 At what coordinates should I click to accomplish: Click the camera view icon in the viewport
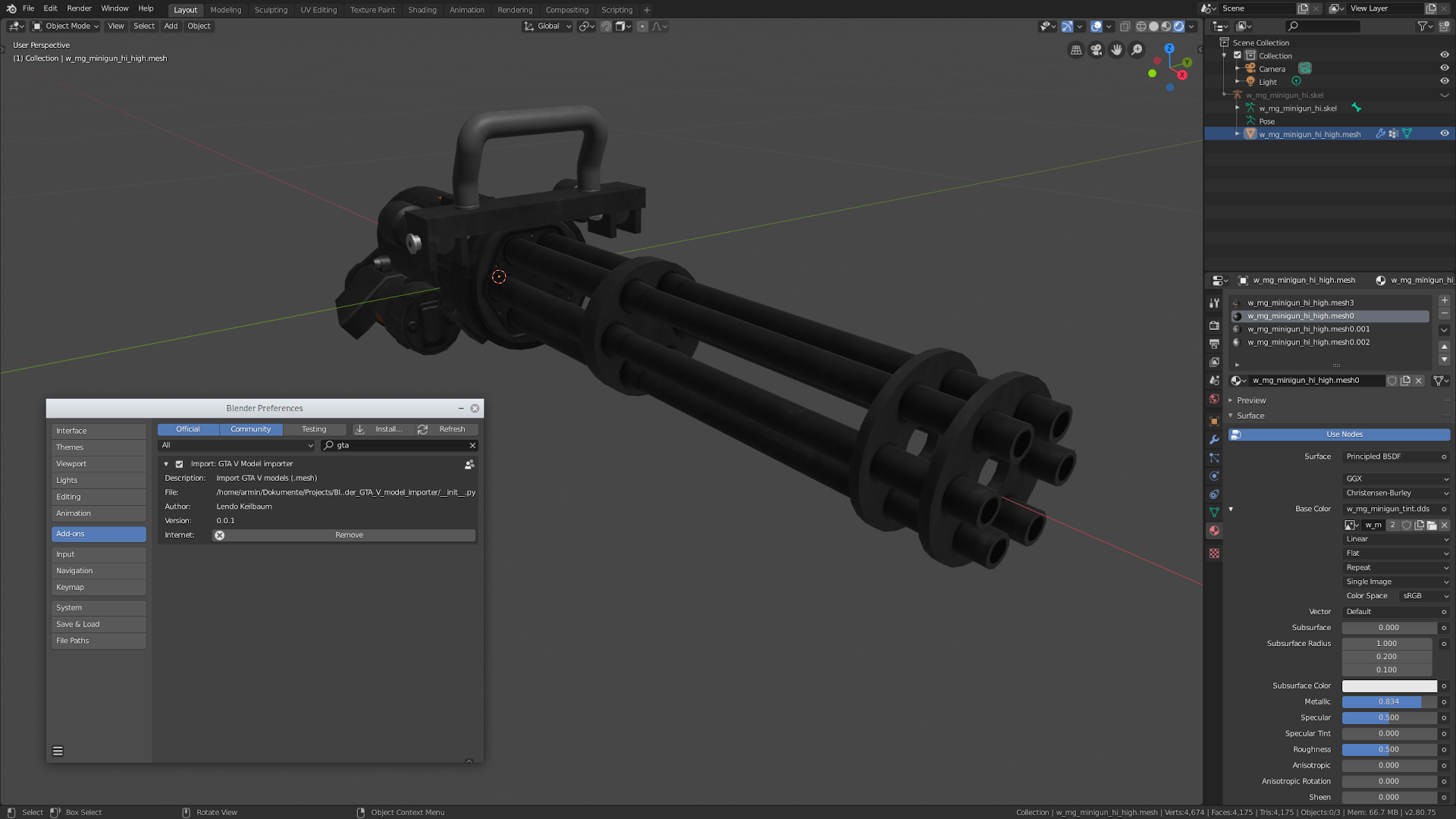pyautogui.click(x=1096, y=50)
